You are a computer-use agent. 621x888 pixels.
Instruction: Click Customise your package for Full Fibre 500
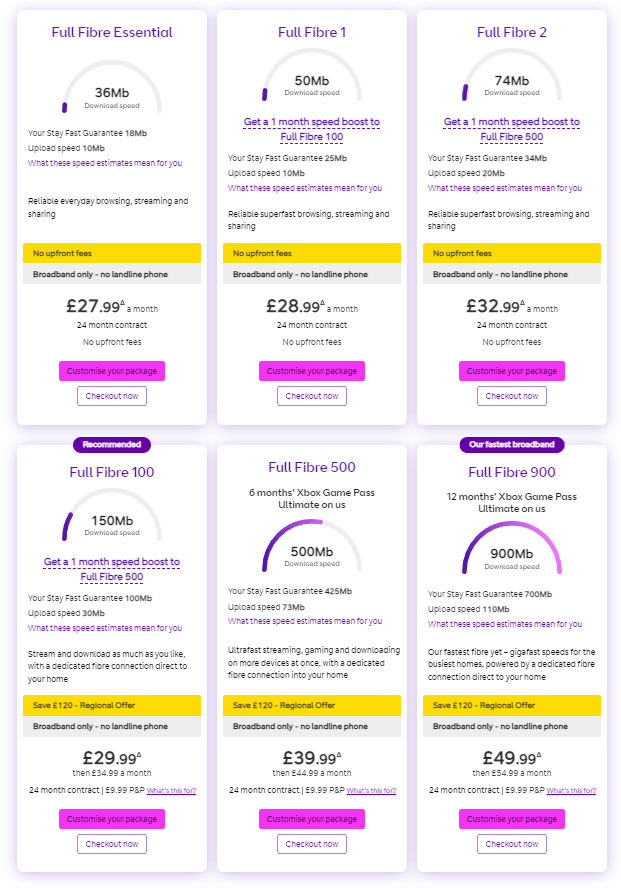312,819
